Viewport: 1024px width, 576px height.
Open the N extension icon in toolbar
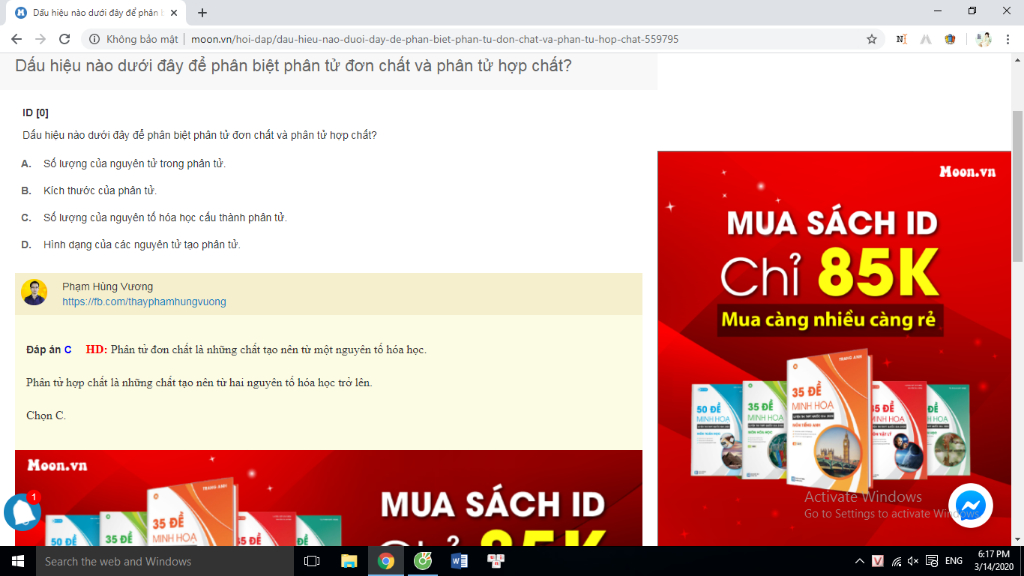pyautogui.click(x=901, y=39)
